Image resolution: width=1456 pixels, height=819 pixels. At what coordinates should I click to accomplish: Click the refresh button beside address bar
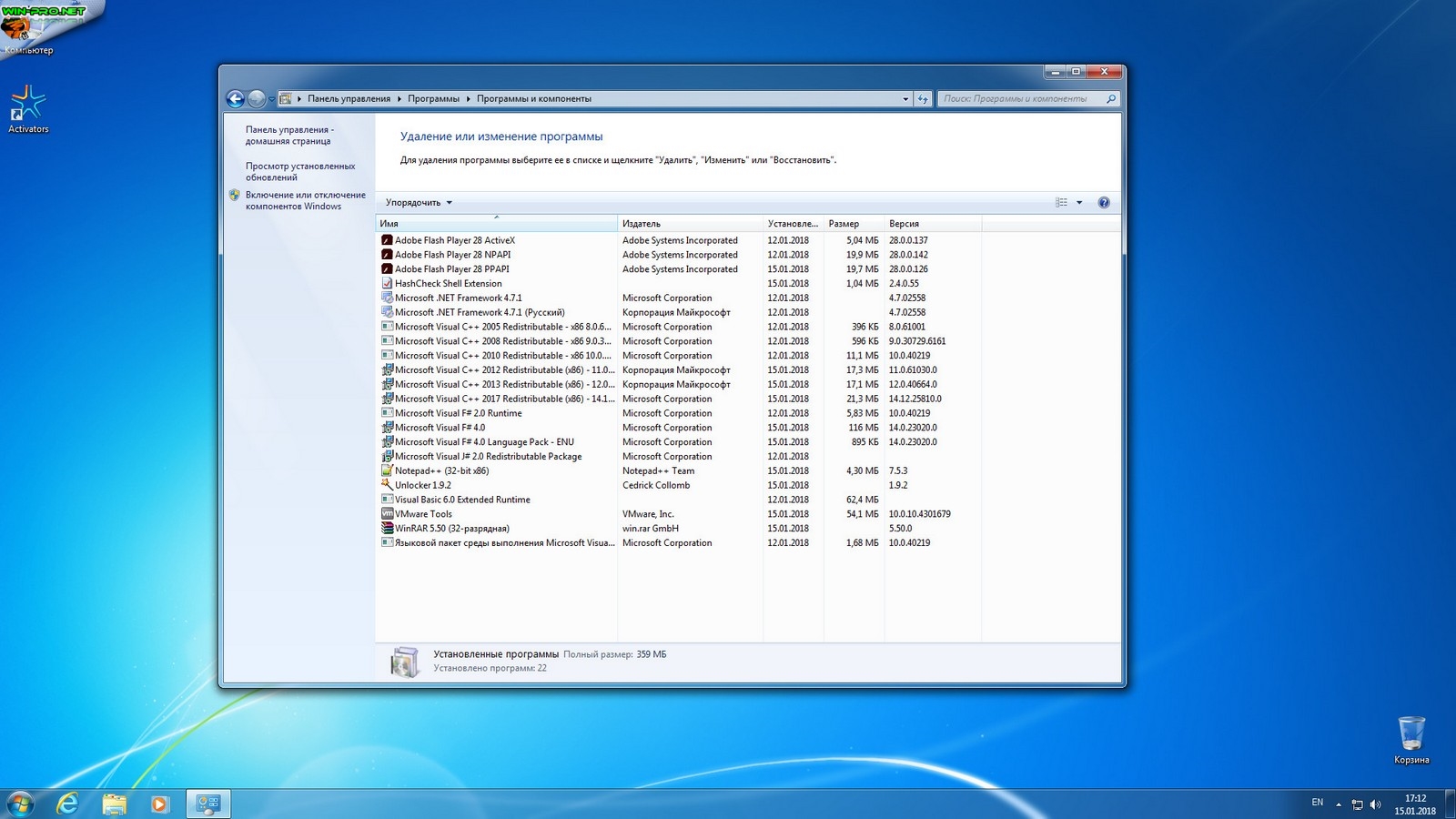(x=923, y=99)
